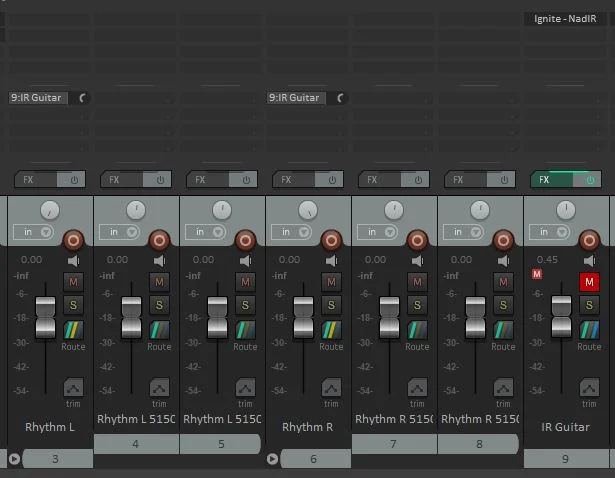Solo the Rhythm L track
The width and height of the screenshot is (615, 478).
click(x=73, y=305)
